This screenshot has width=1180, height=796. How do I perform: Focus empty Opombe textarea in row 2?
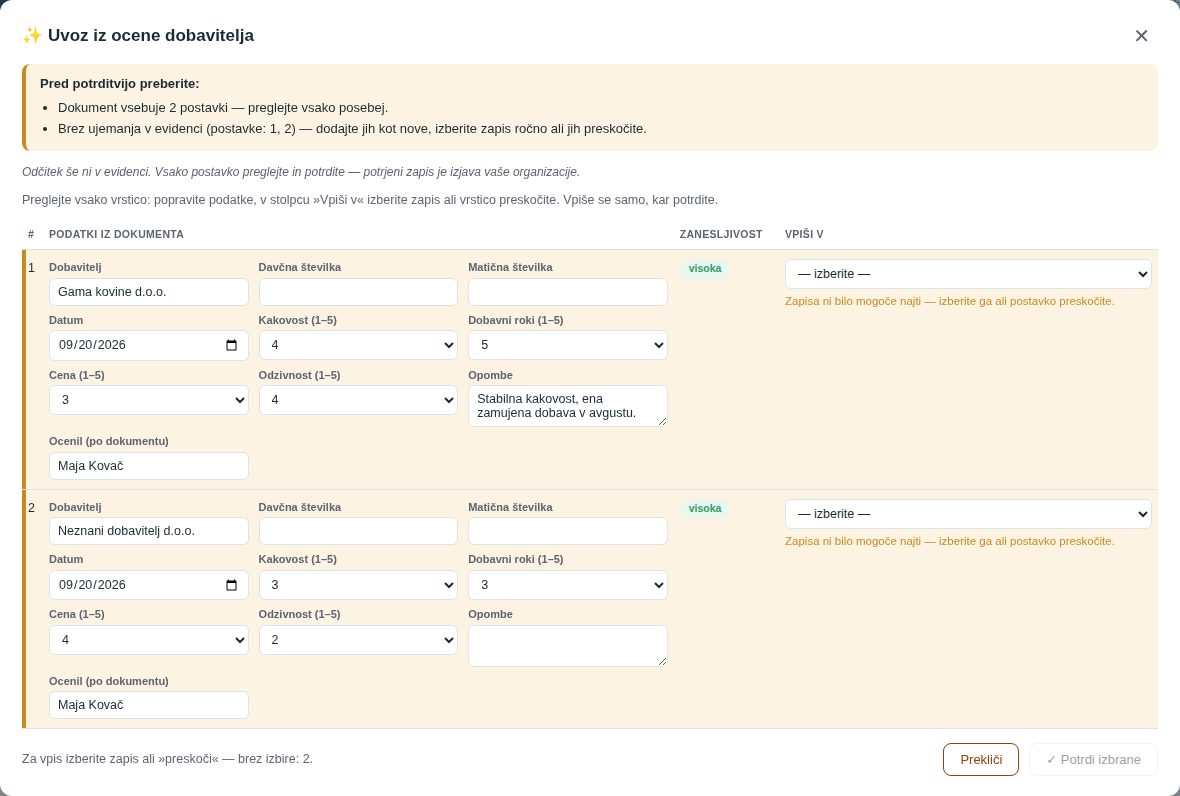click(567, 646)
